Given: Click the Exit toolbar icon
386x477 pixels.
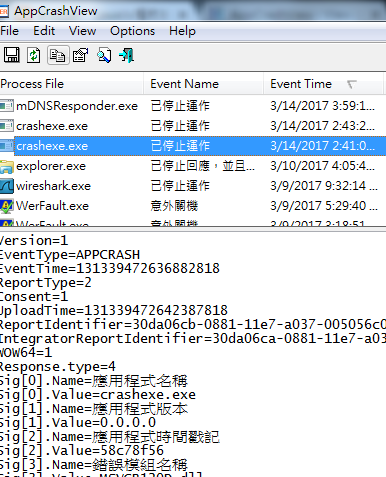Looking at the screenshot, I should 127,55.
